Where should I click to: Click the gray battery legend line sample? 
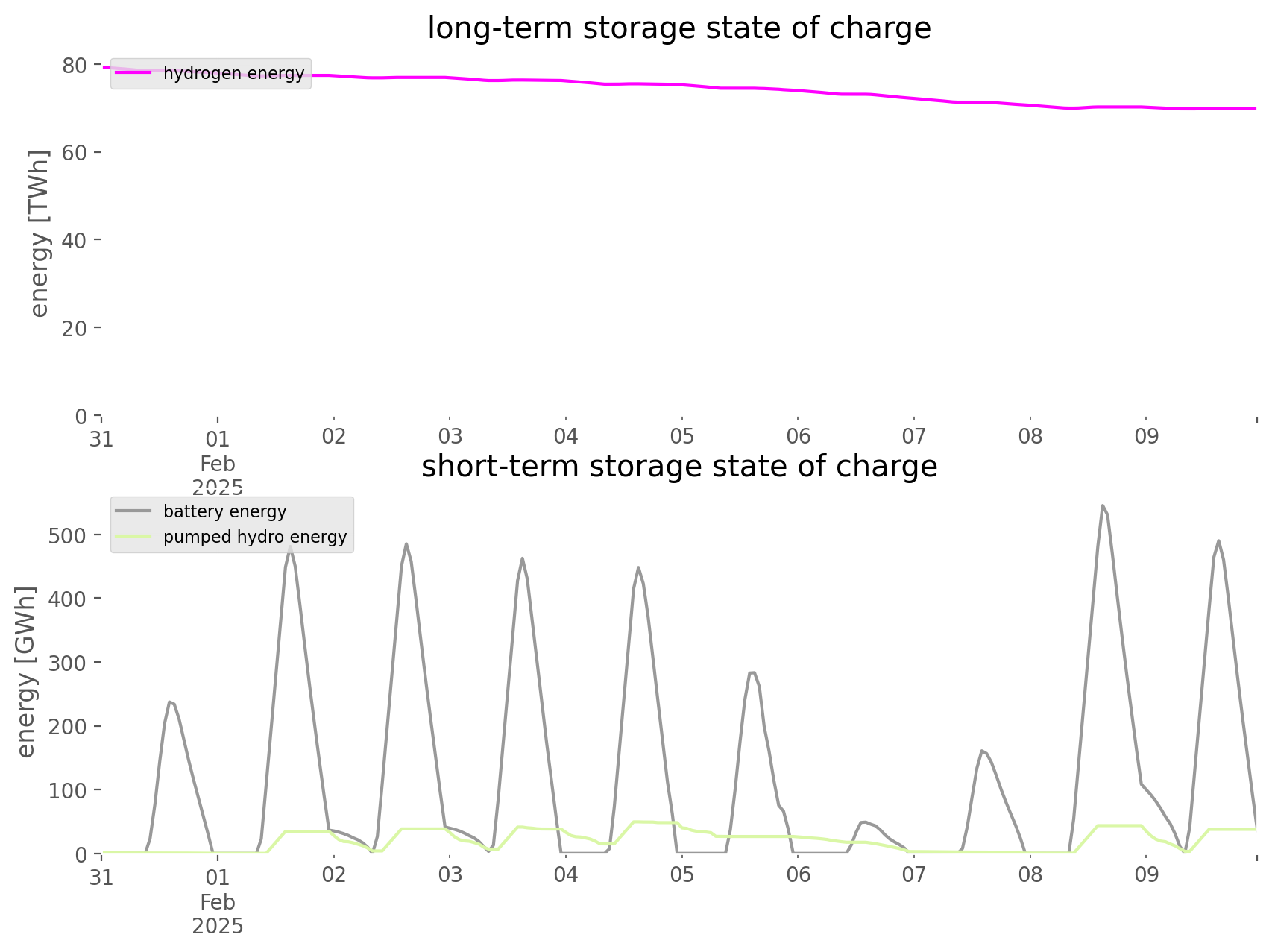[x=133, y=511]
